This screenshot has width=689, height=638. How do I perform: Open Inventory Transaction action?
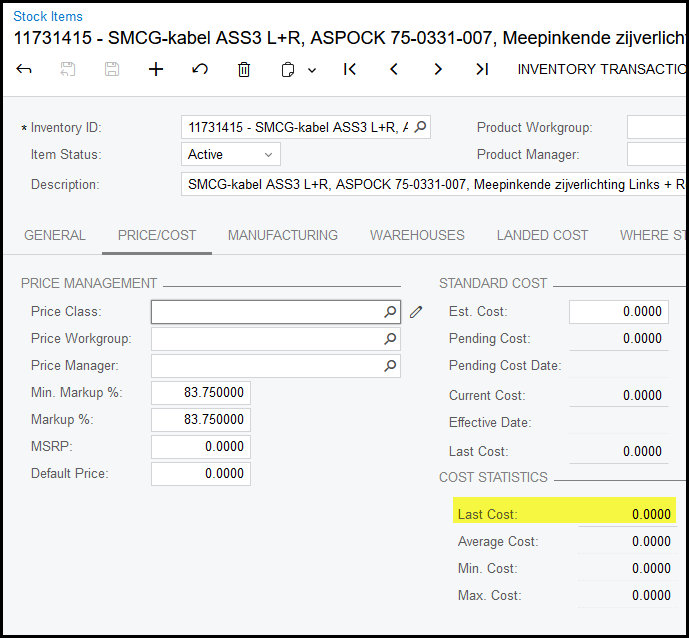600,69
